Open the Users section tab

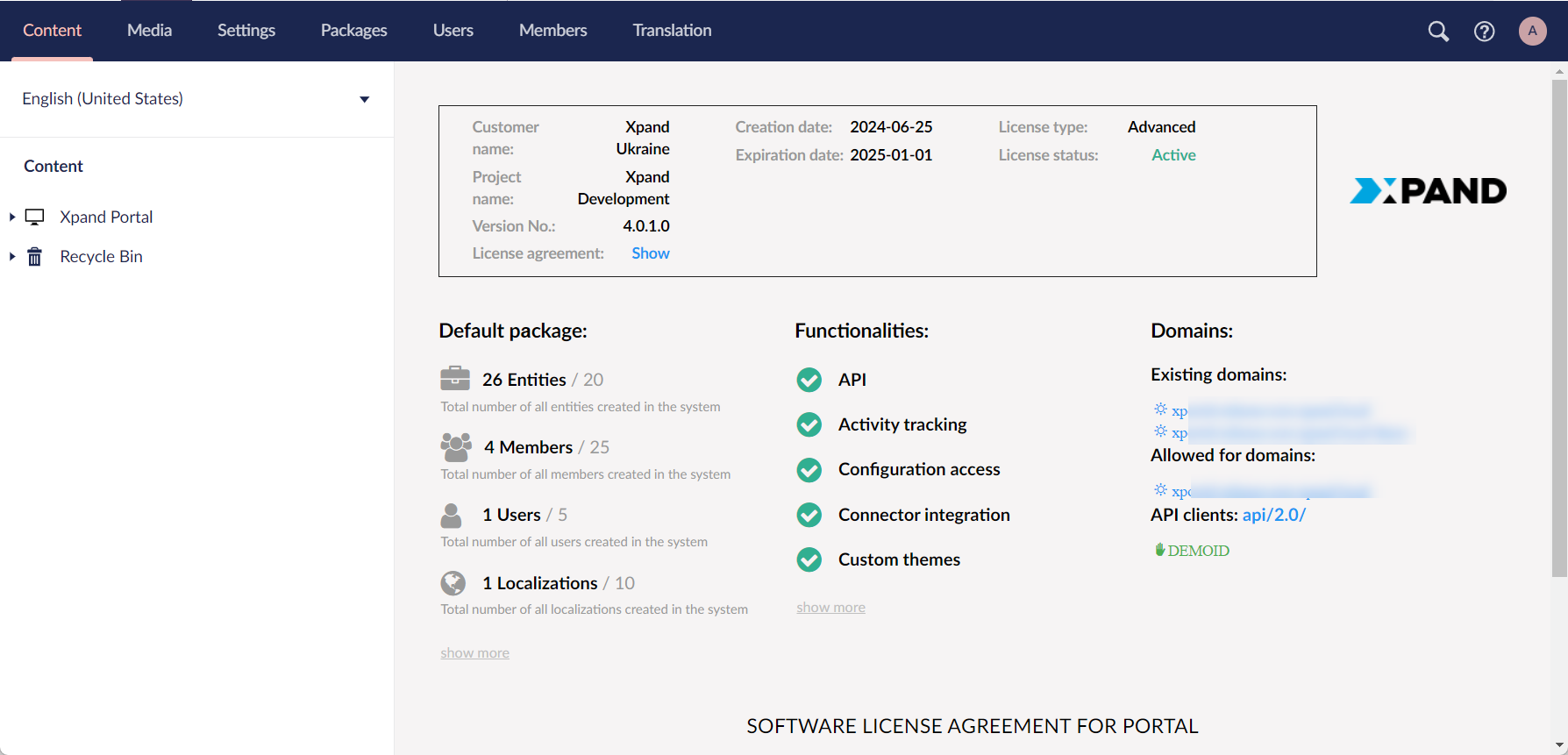coord(453,31)
